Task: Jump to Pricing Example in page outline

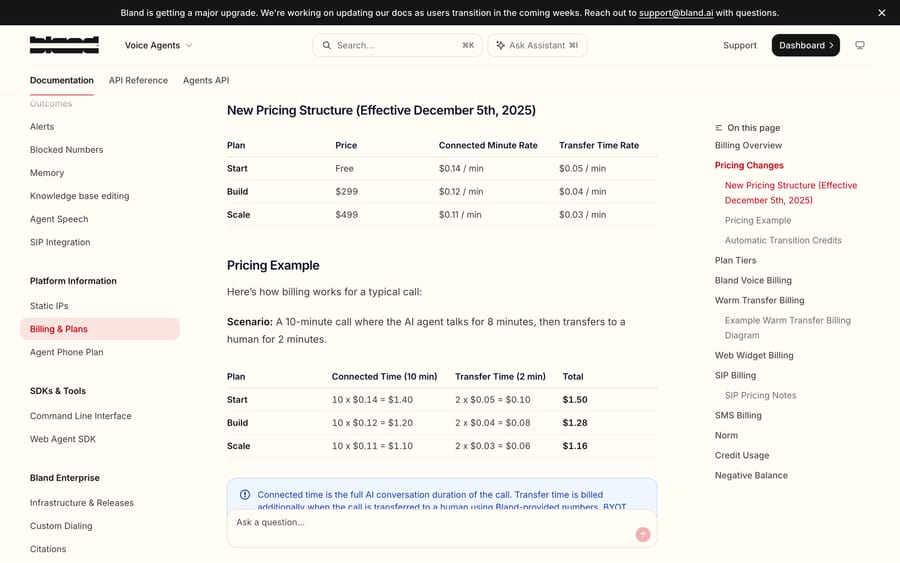Action: 758,220
